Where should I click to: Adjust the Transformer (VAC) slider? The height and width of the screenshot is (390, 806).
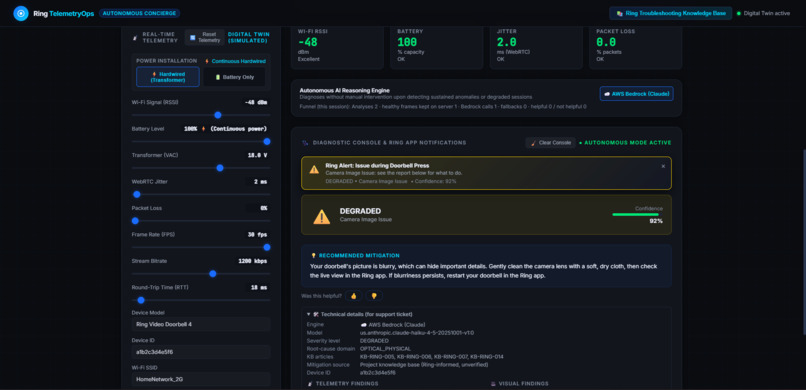[x=201, y=168]
